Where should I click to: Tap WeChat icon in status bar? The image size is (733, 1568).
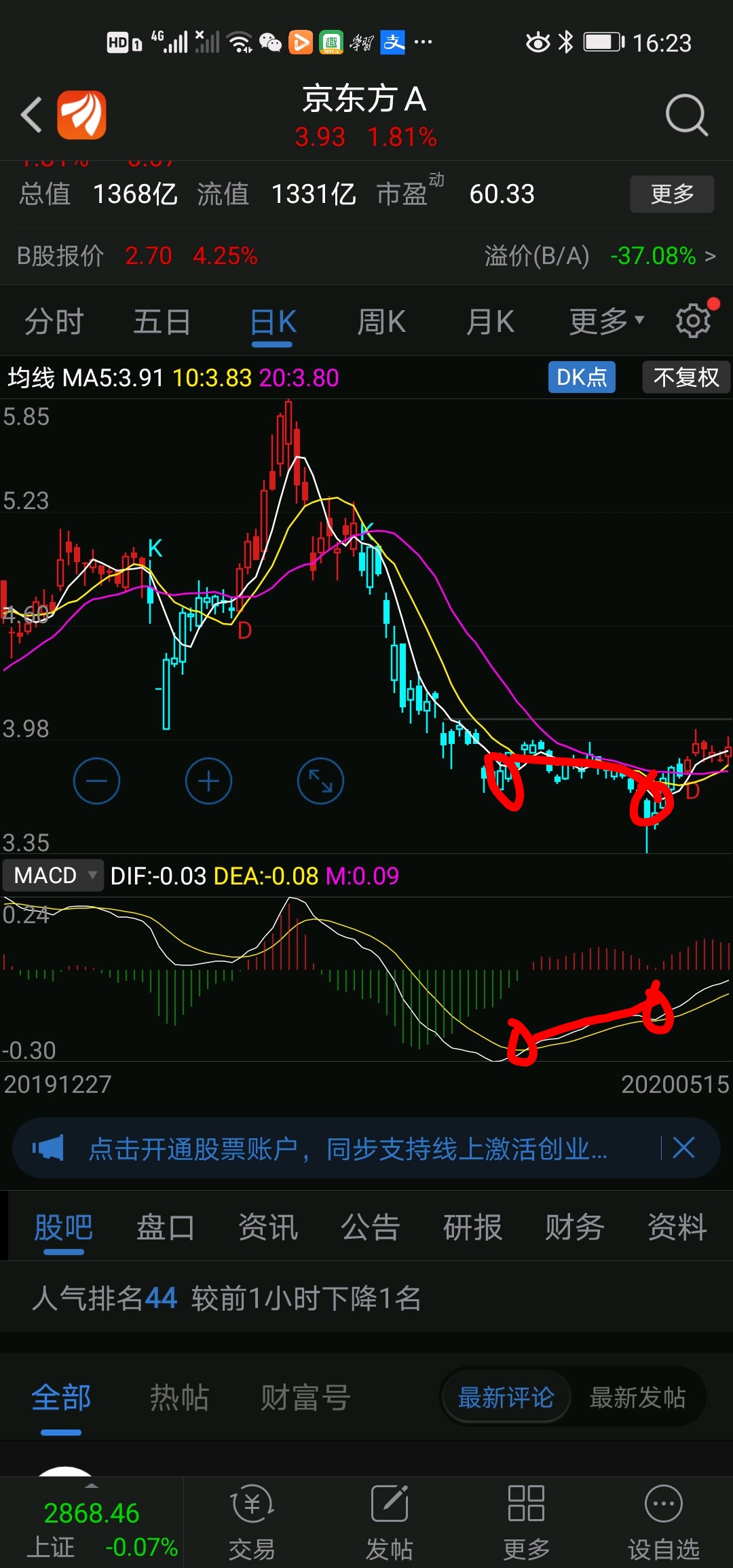click(x=270, y=43)
